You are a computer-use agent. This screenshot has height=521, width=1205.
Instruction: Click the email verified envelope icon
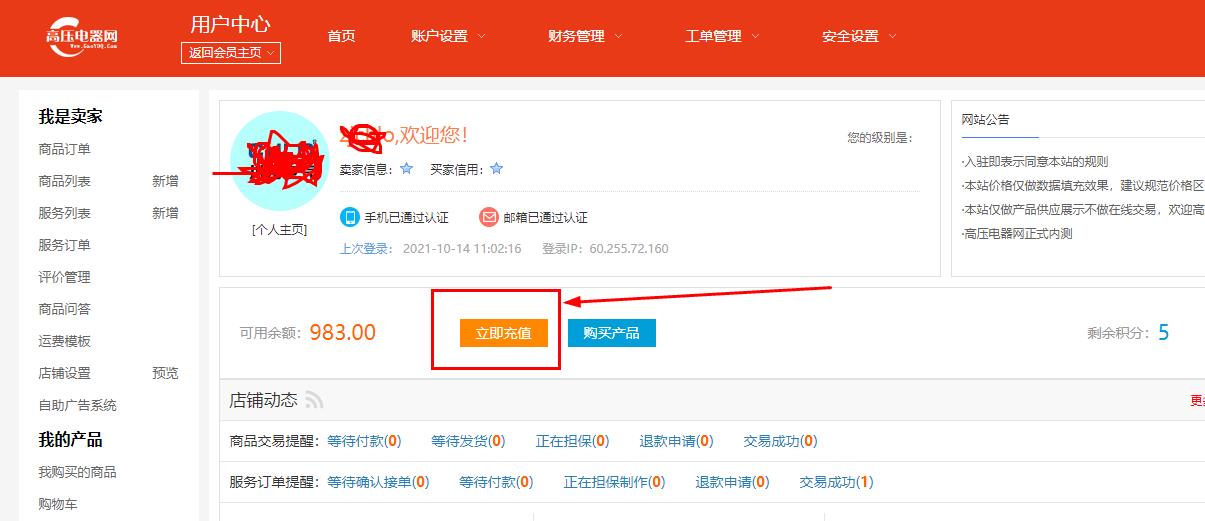coord(488,217)
